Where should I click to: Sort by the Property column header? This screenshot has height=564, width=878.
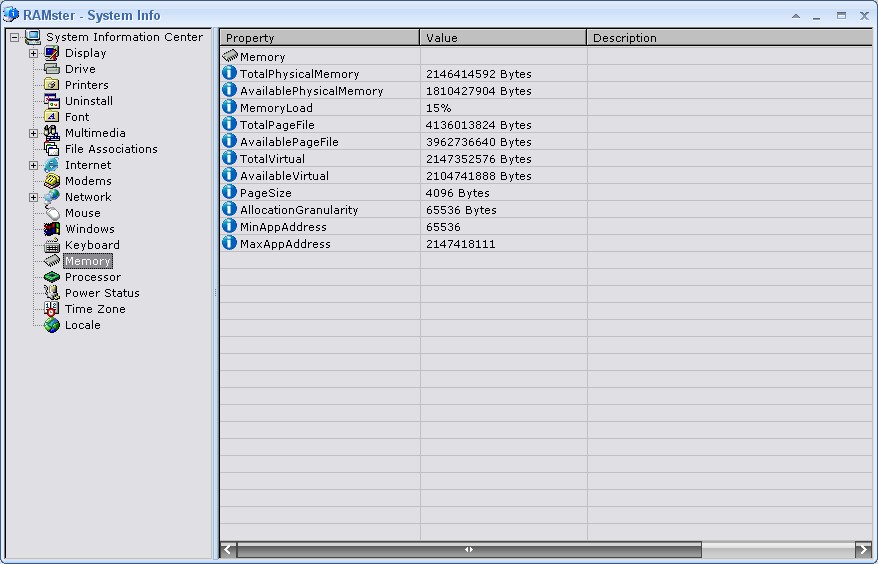[319, 38]
